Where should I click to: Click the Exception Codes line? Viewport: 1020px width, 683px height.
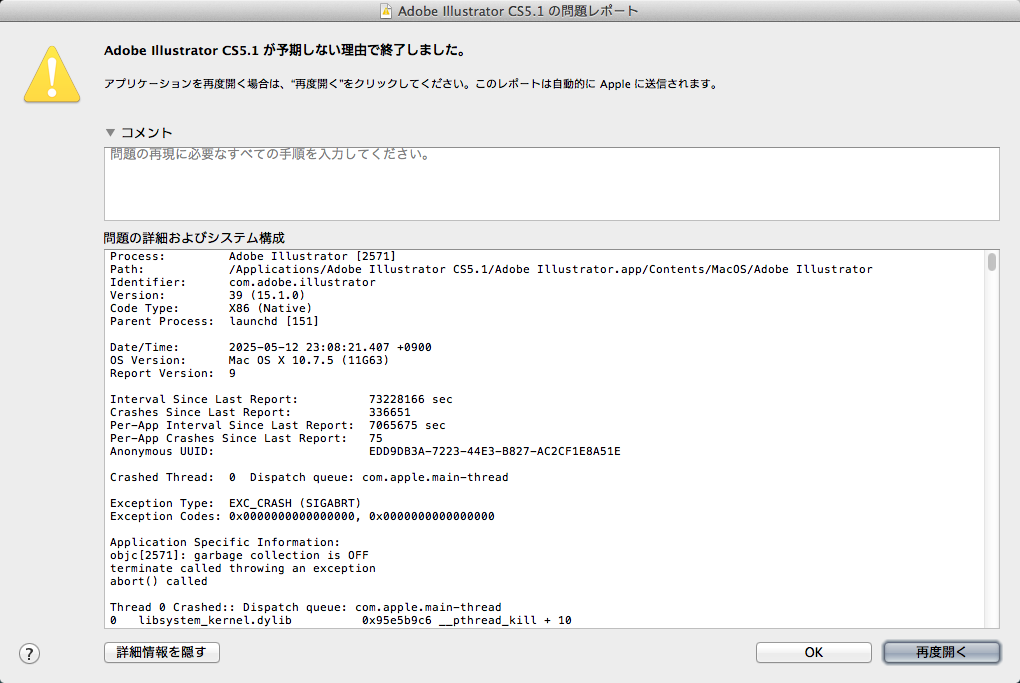click(x=302, y=516)
